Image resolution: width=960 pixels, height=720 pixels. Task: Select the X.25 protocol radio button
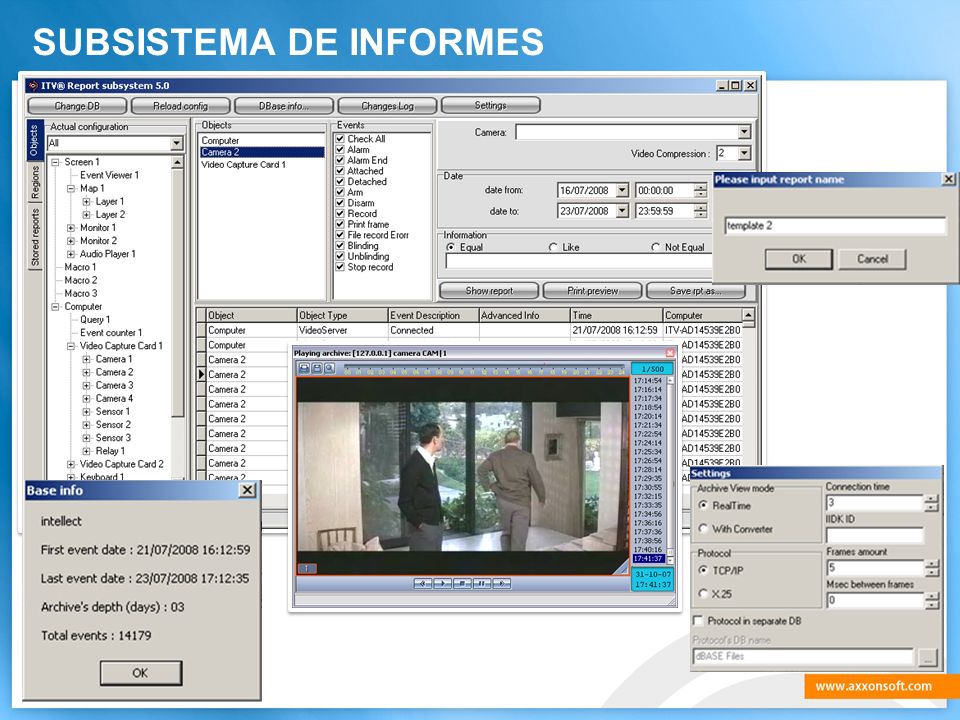pos(703,593)
